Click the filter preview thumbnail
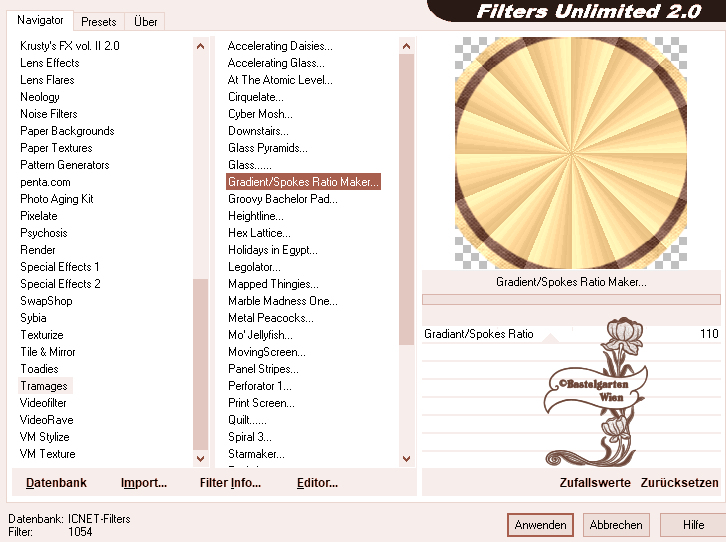Image resolution: width=726 pixels, height=542 pixels. [x=571, y=153]
